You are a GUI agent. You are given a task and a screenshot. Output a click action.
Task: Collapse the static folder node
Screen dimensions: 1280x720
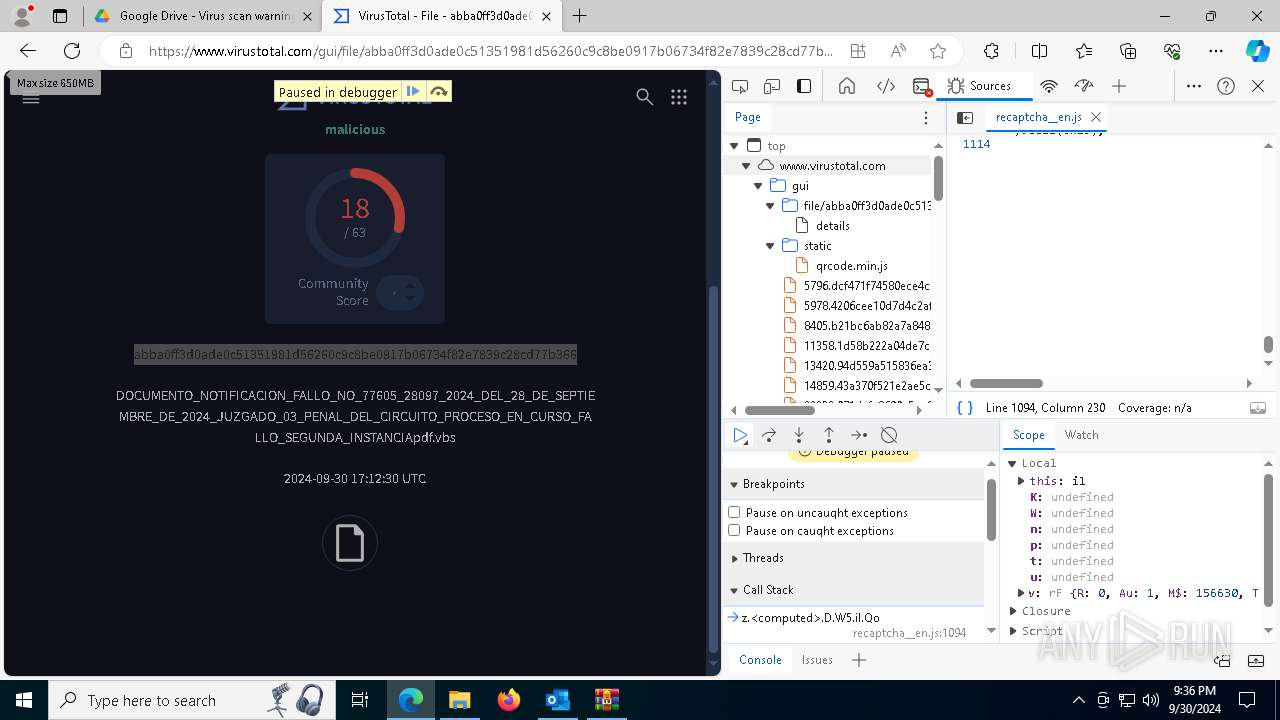pos(770,246)
